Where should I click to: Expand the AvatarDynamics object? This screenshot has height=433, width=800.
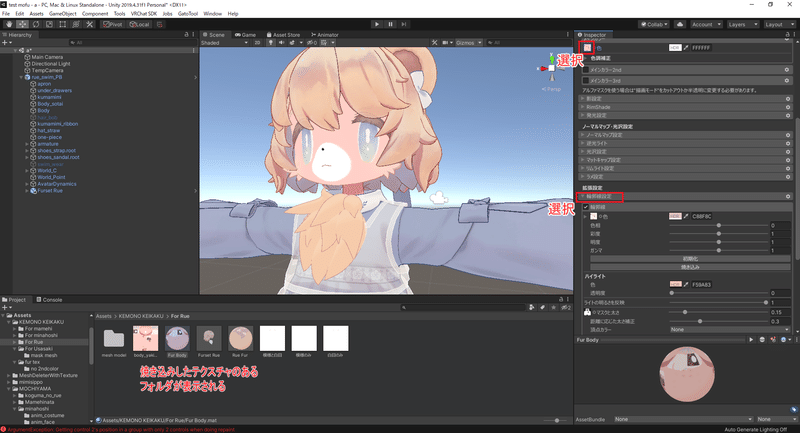[27, 184]
